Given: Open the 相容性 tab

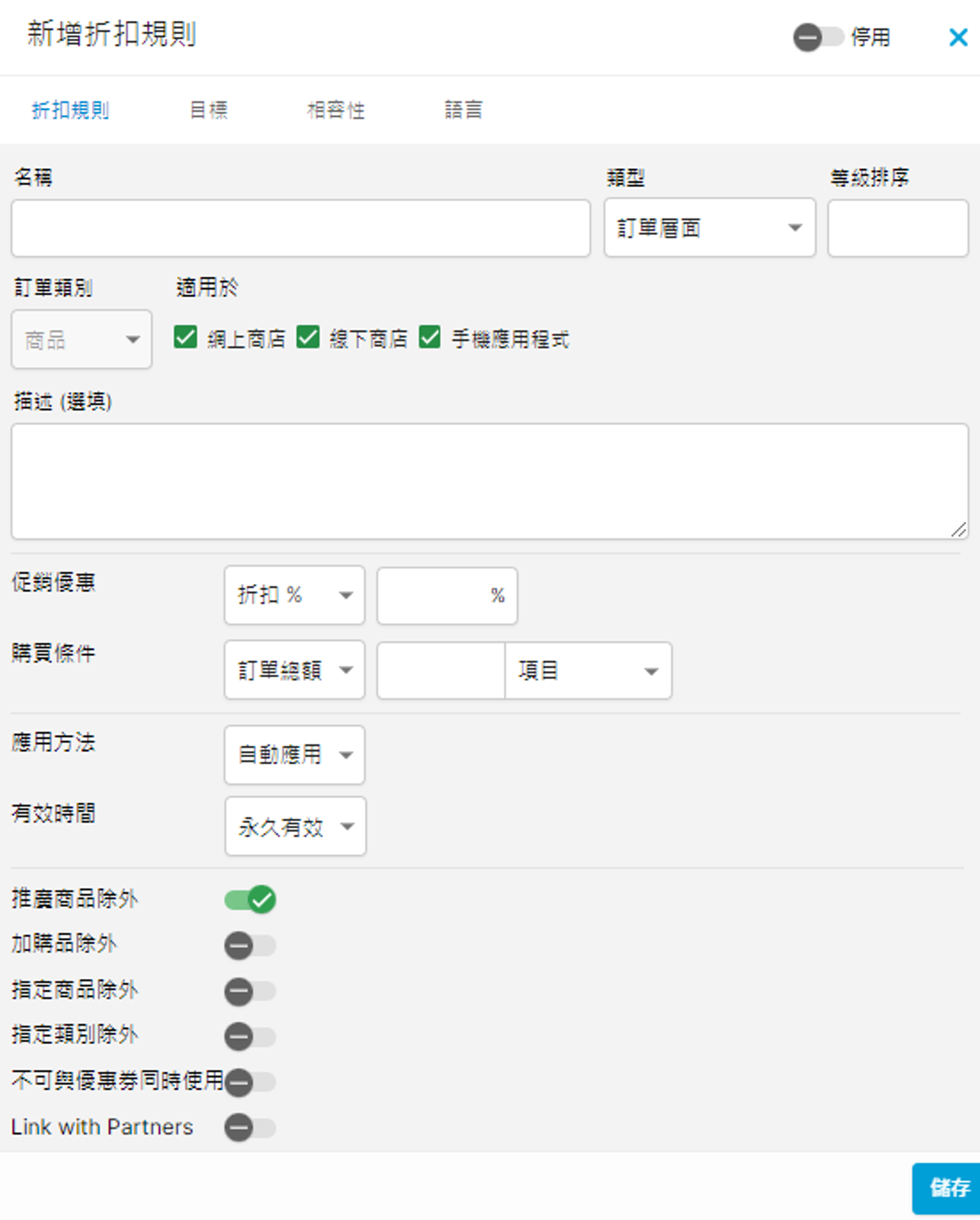Looking at the screenshot, I should click(336, 110).
